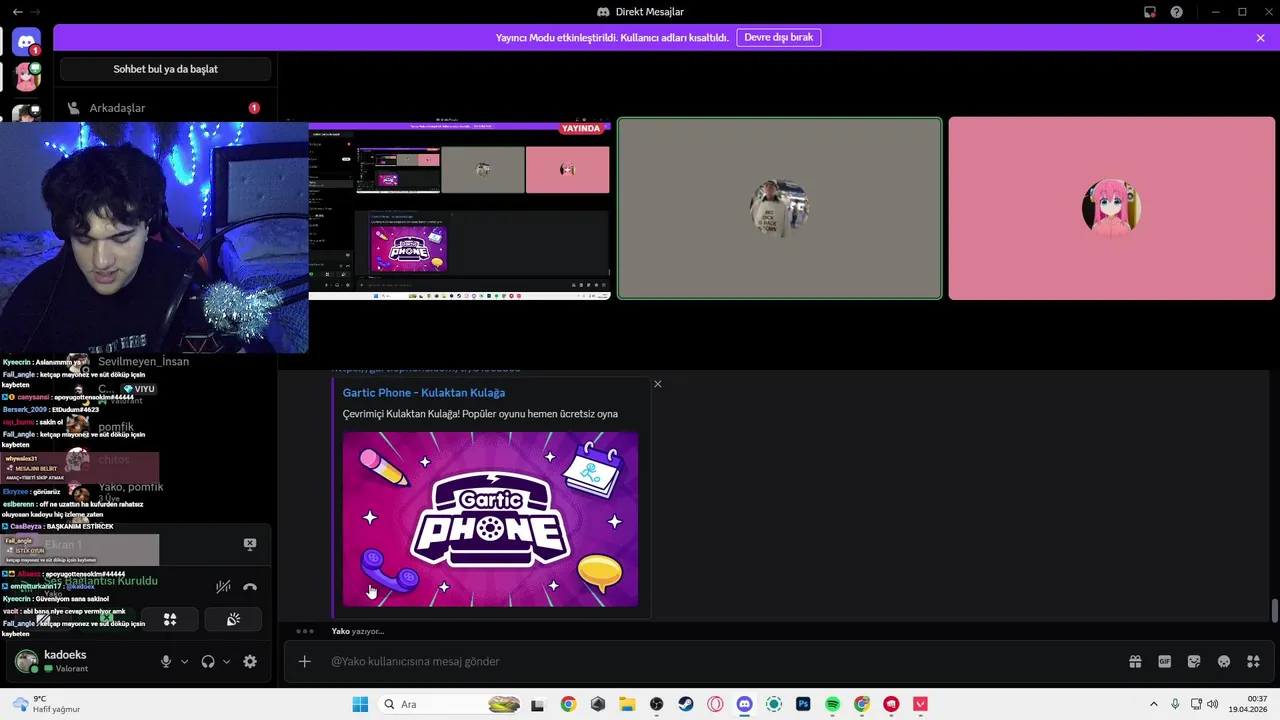
Task: Open Photoshop from the taskbar
Action: 803,704
